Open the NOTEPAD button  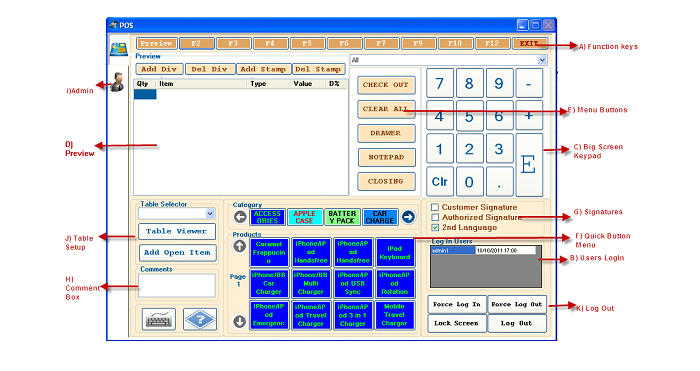pyautogui.click(x=386, y=157)
